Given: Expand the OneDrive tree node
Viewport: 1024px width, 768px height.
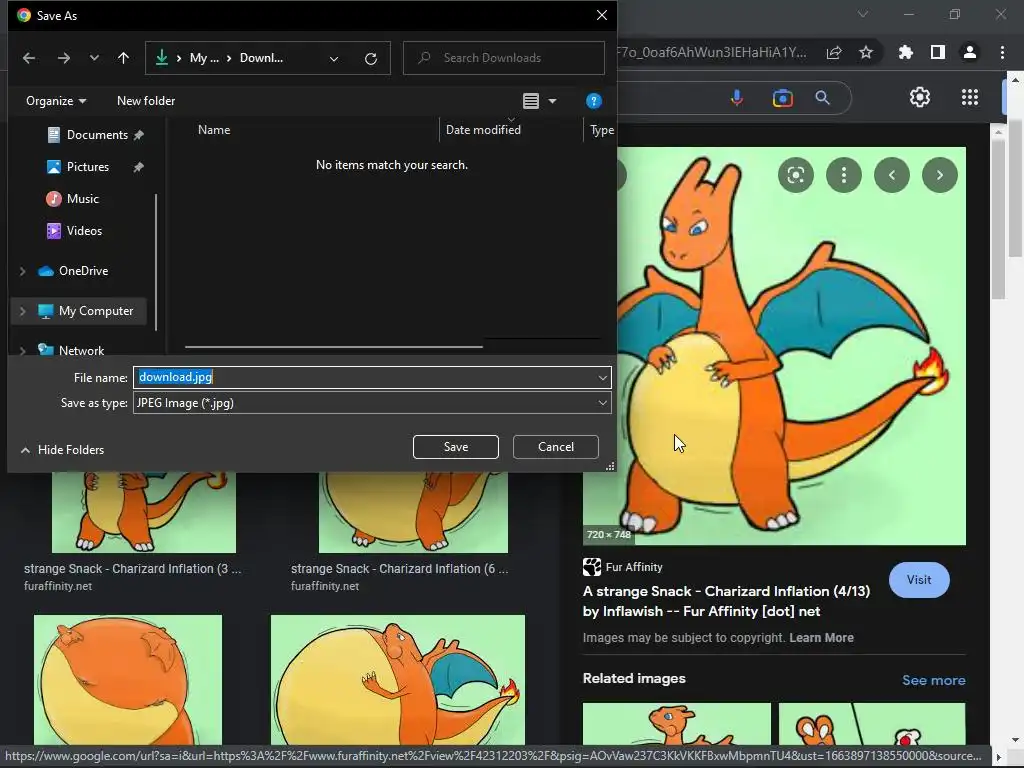Looking at the screenshot, I should coord(23,271).
